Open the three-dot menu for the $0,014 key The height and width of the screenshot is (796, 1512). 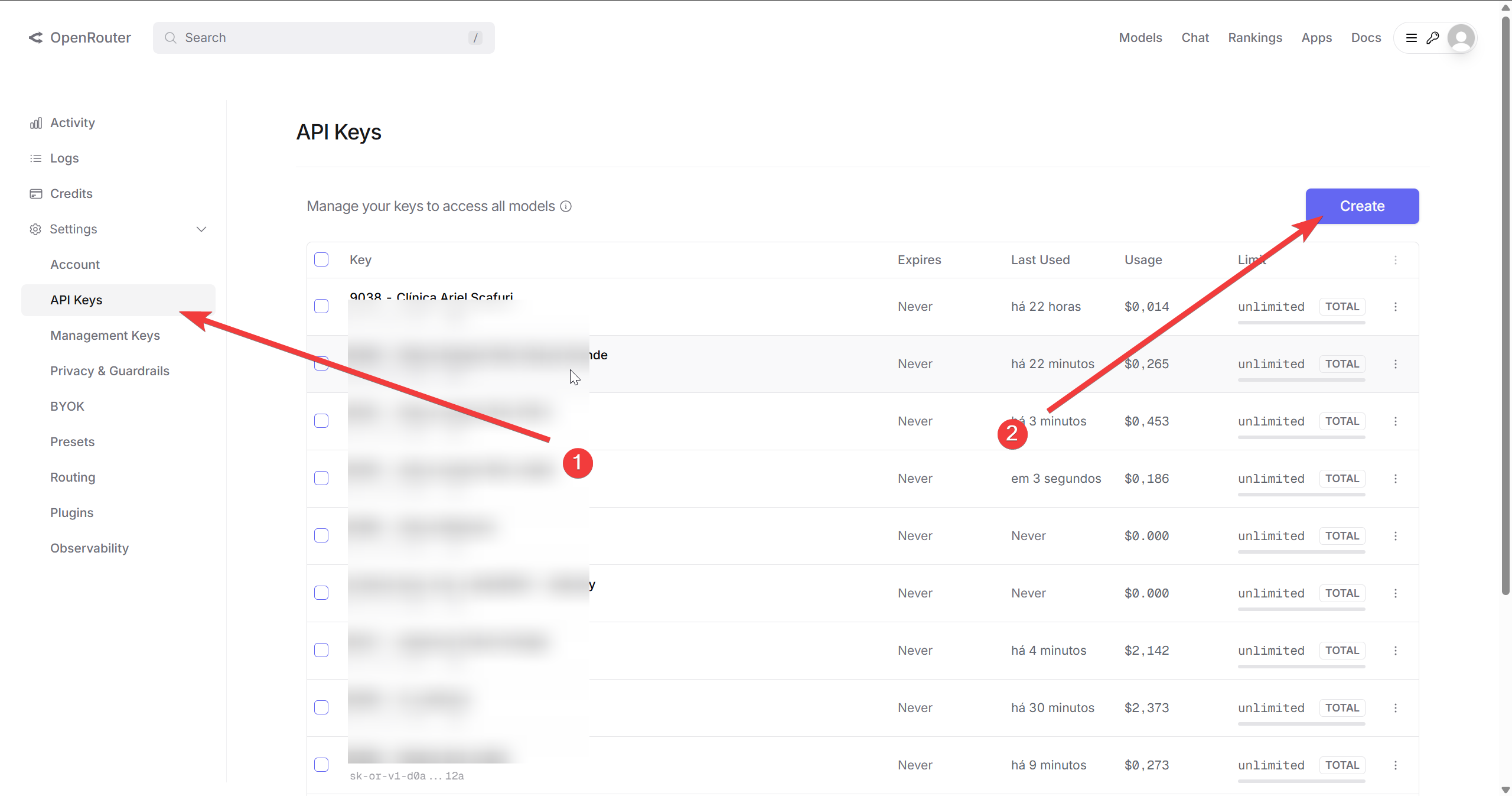coord(1396,307)
